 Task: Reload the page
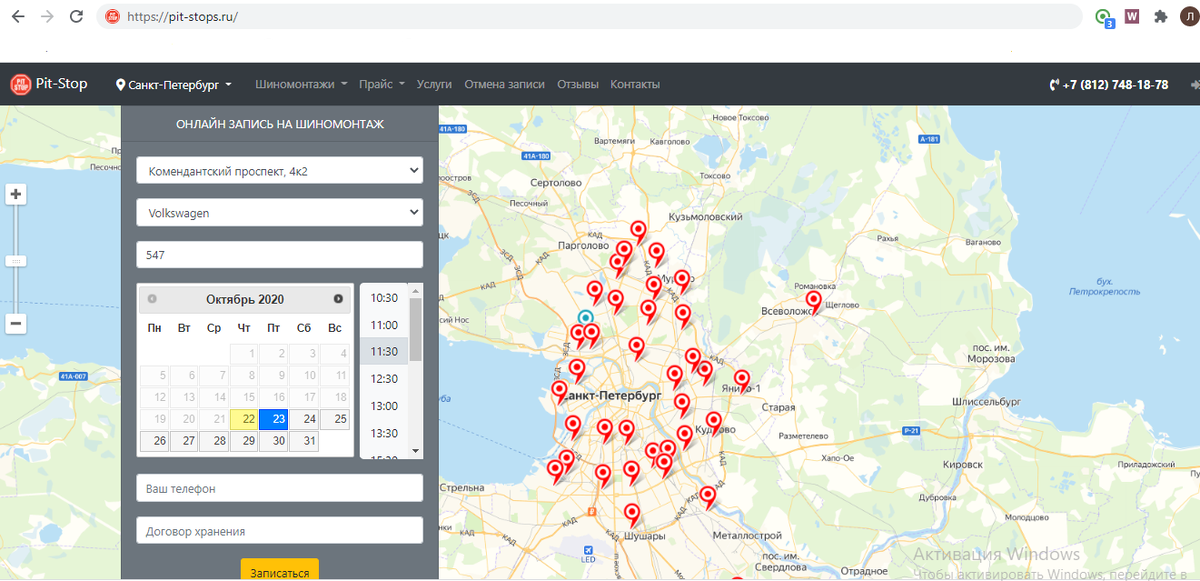pos(77,17)
